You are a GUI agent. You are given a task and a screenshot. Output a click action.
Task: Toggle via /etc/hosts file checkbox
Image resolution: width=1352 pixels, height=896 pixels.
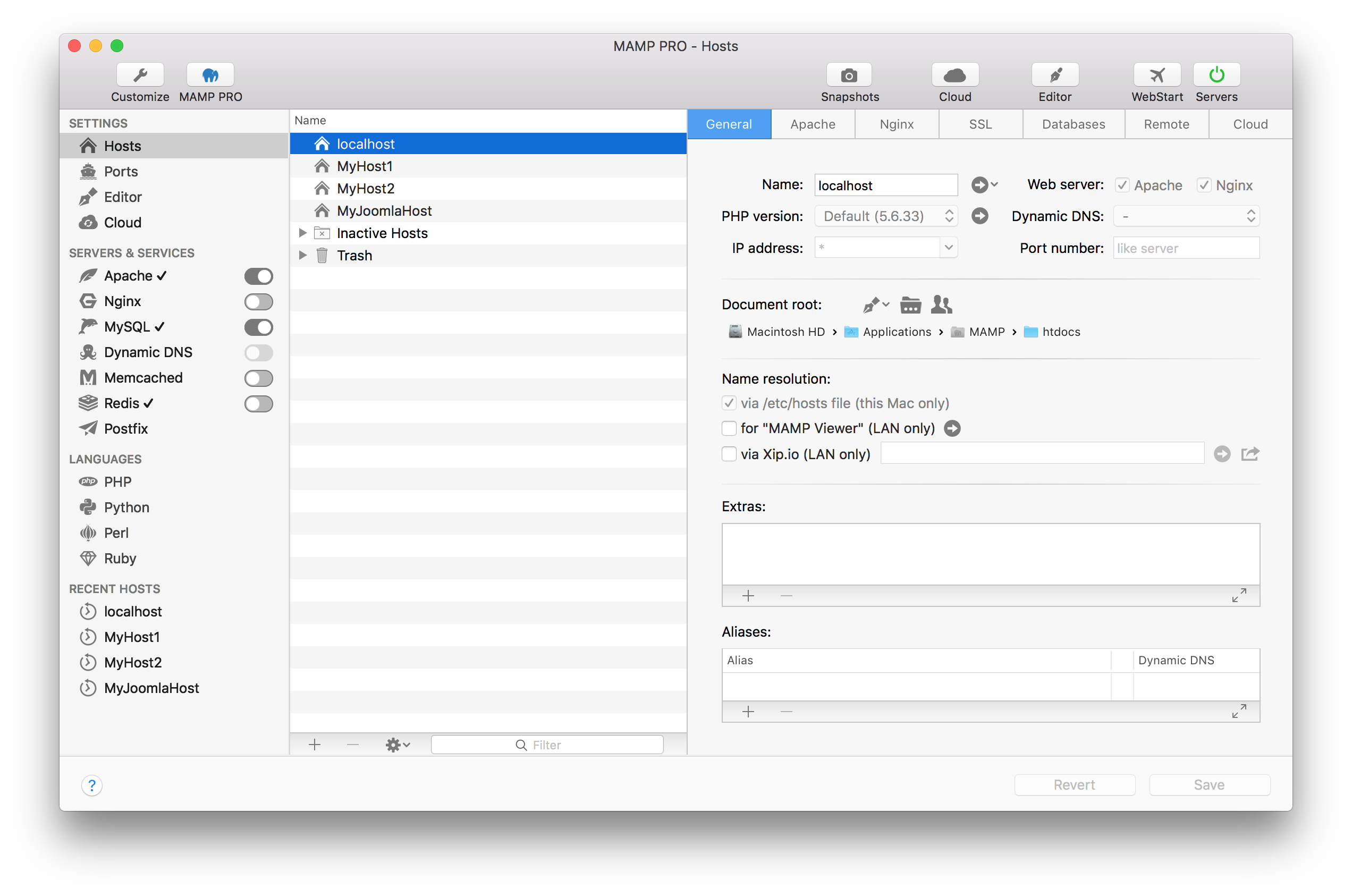click(x=729, y=403)
